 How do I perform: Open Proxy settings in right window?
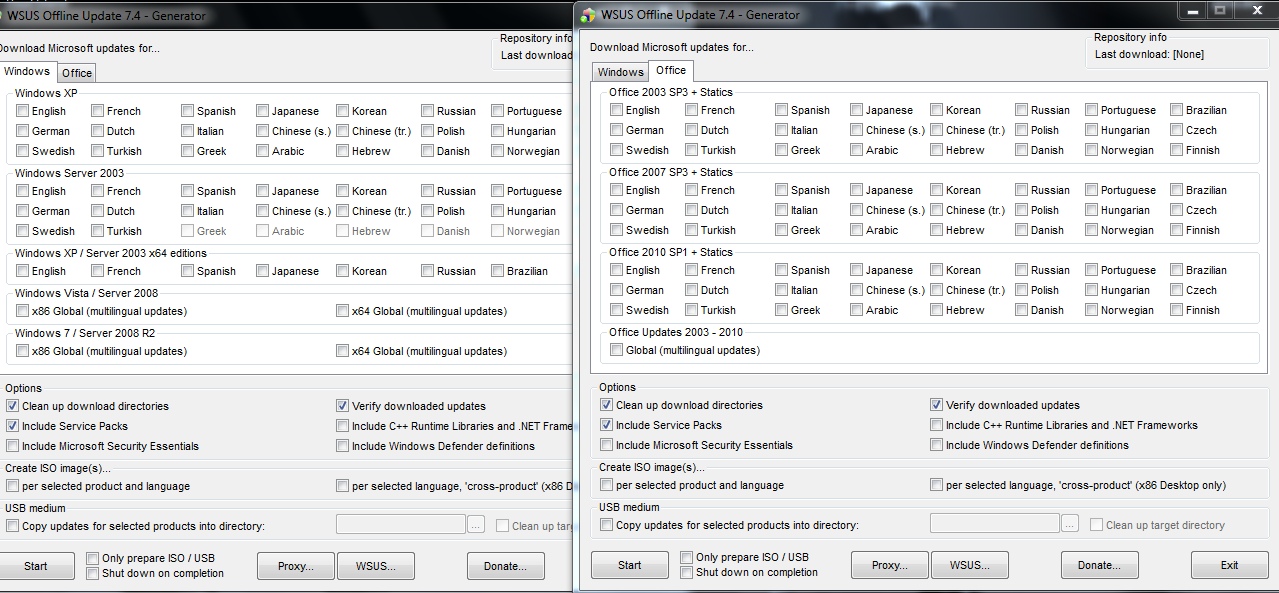tap(890, 565)
